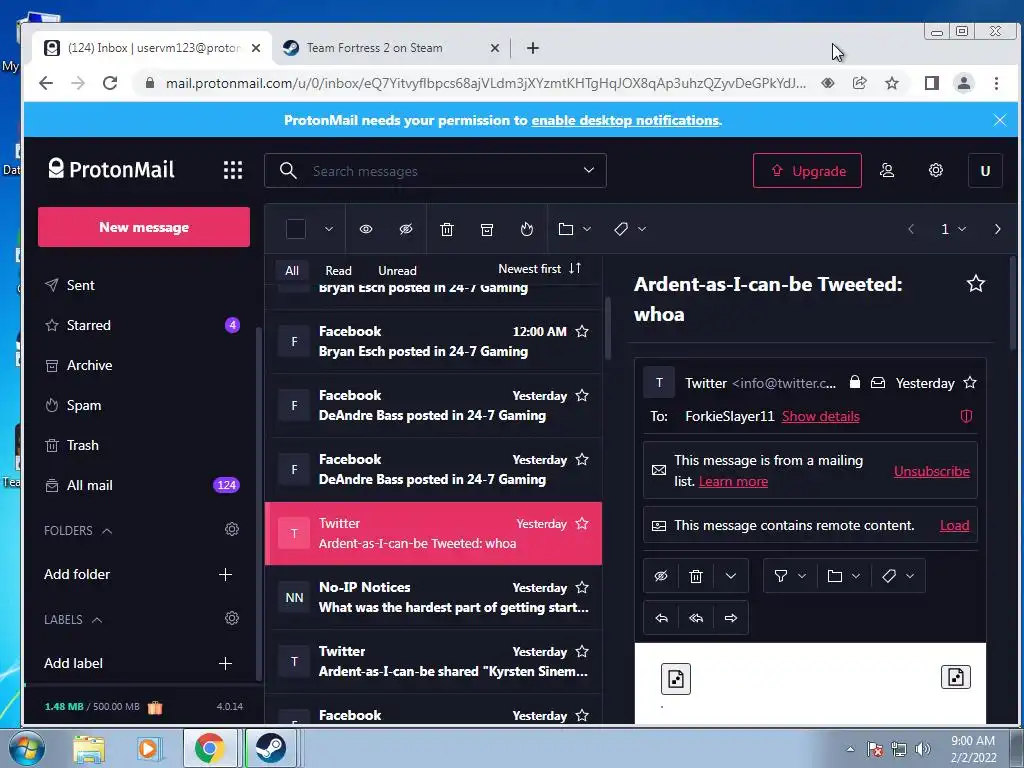Open the folders settings gear
This screenshot has height=768, width=1024.
[232, 529]
